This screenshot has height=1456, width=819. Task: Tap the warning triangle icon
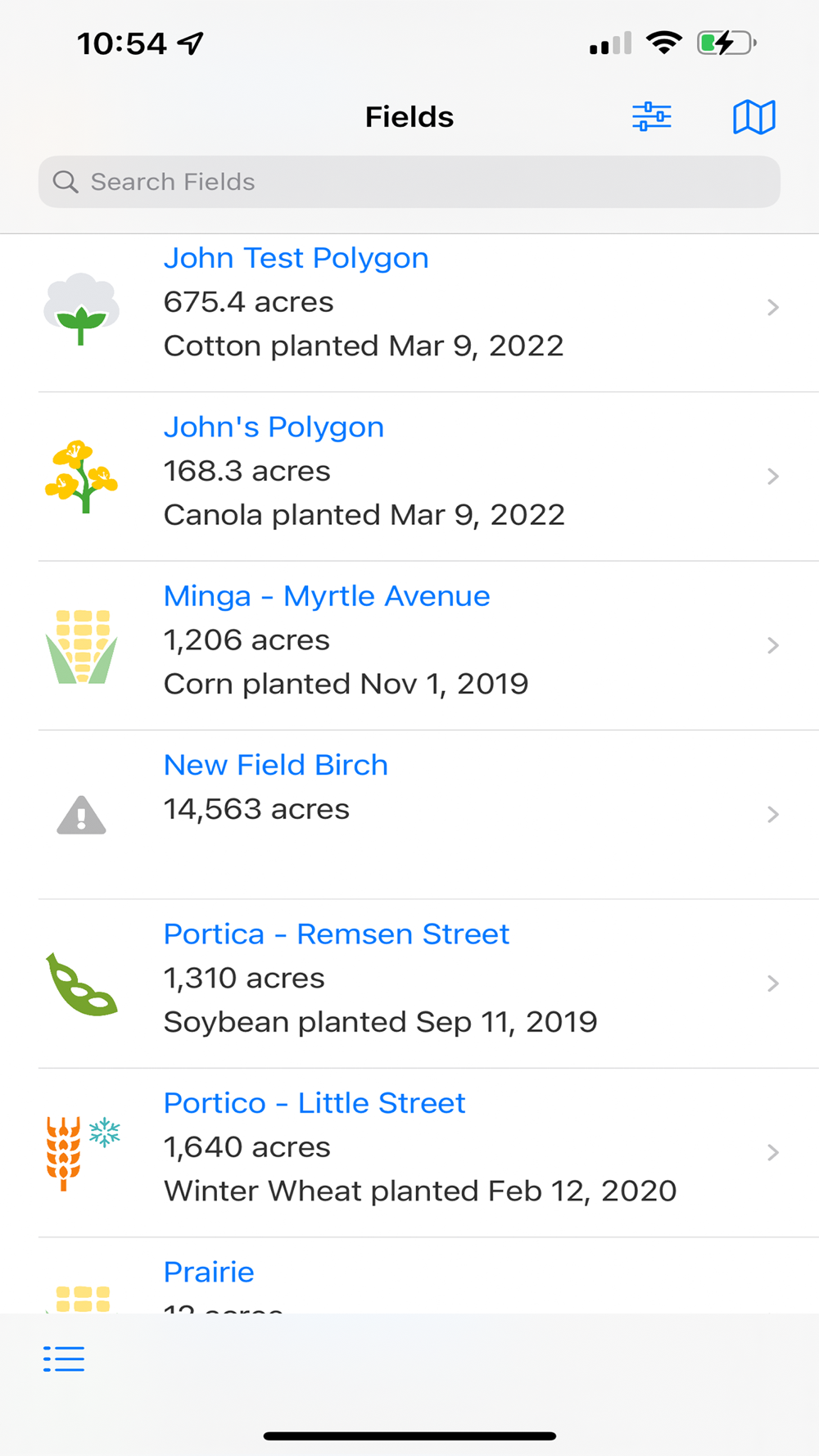point(81,815)
